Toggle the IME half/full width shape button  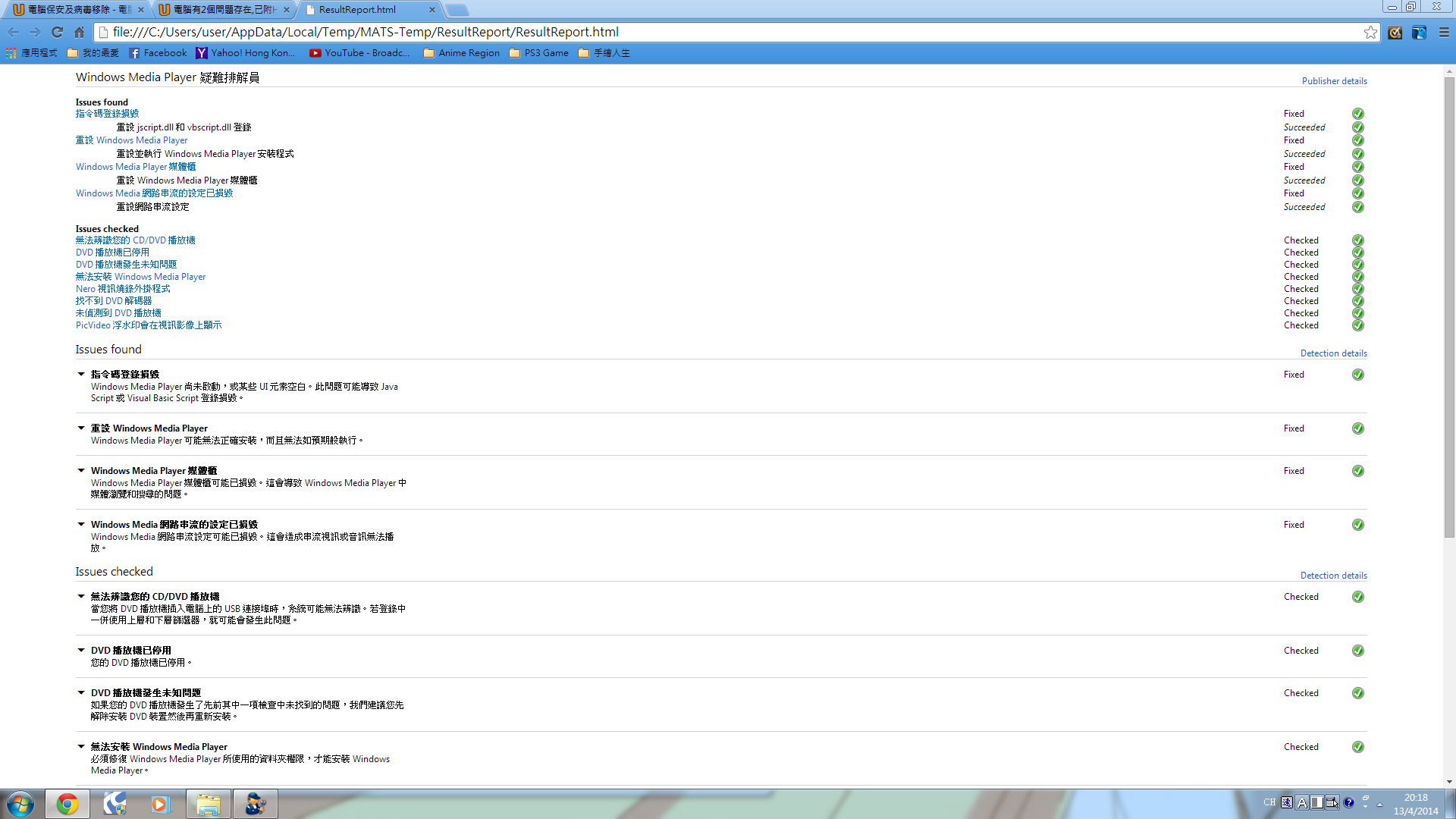click(x=1317, y=802)
